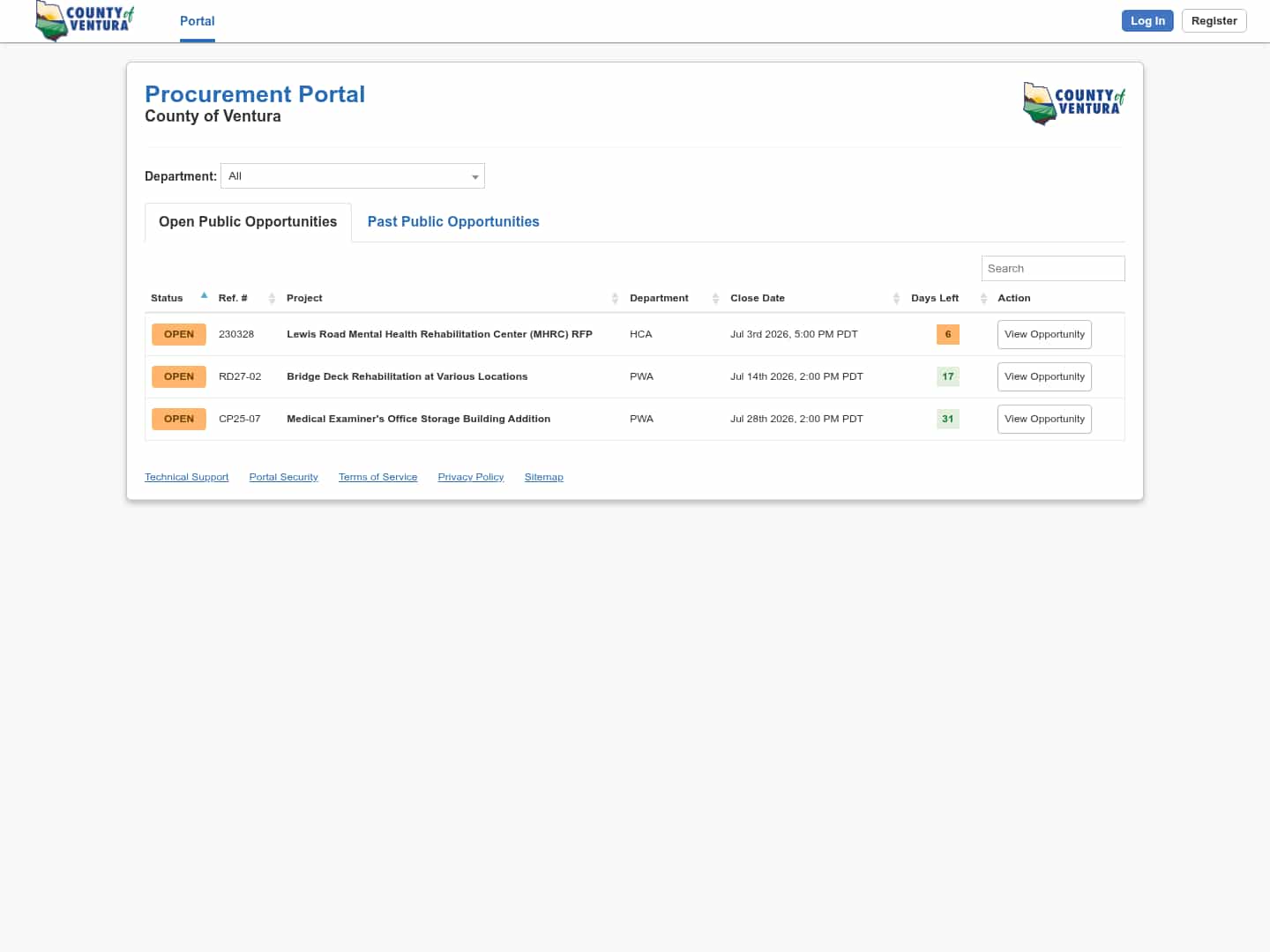Sort table by Status column arrow

point(204,296)
